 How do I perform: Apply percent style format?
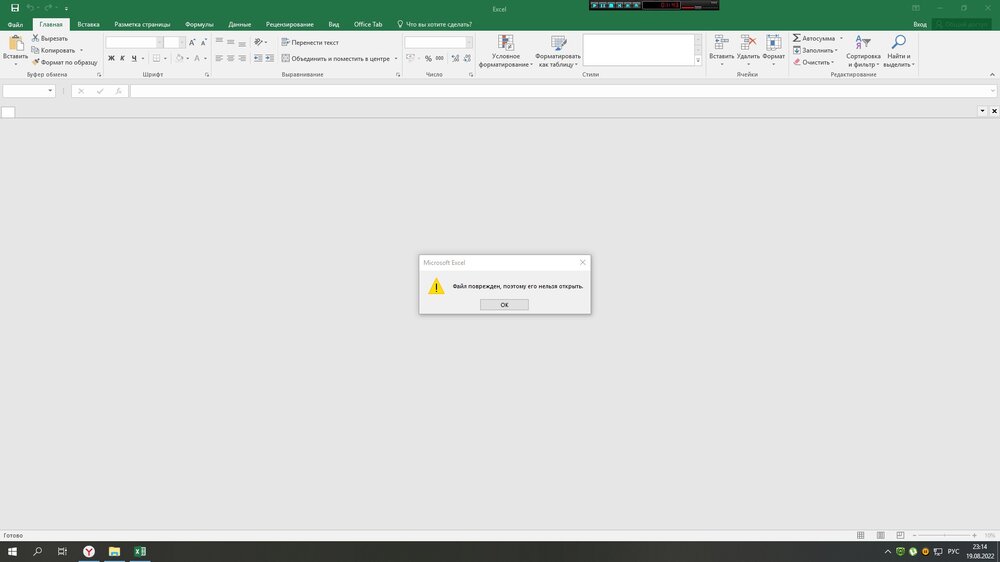tap(428, 58)
